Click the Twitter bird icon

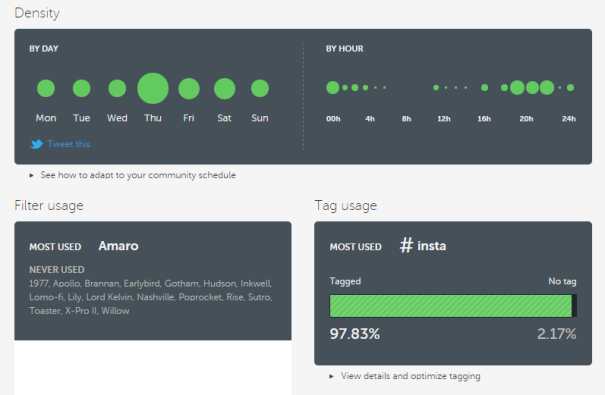[x=36, y=144]
